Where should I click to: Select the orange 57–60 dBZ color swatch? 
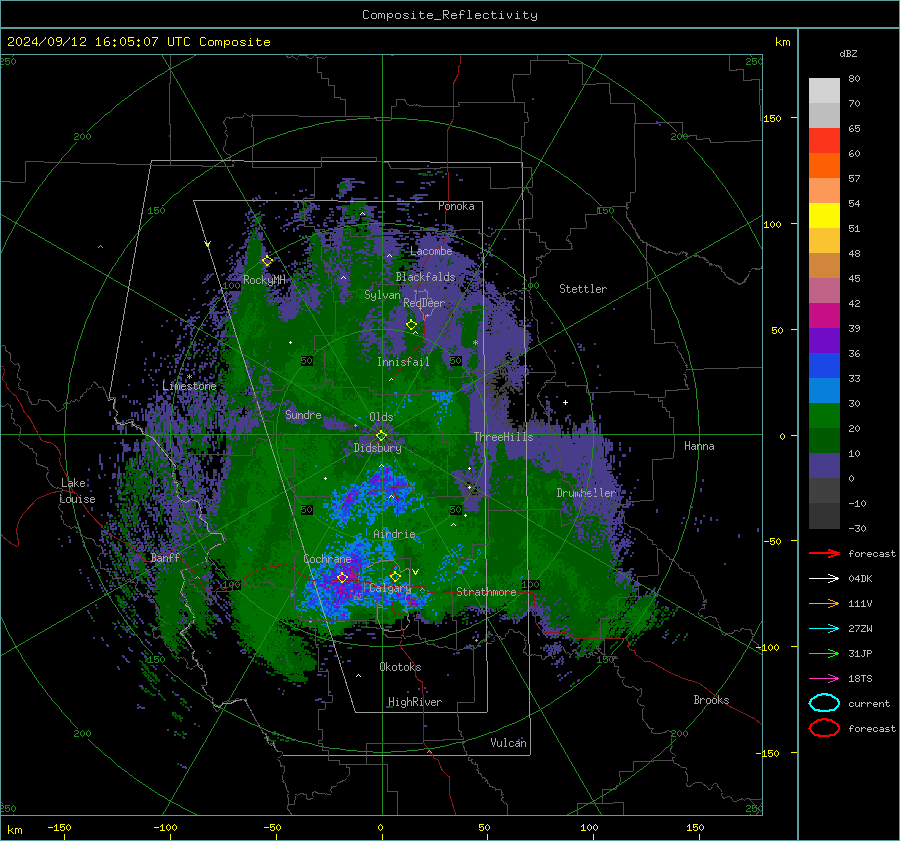click(824, 166)
